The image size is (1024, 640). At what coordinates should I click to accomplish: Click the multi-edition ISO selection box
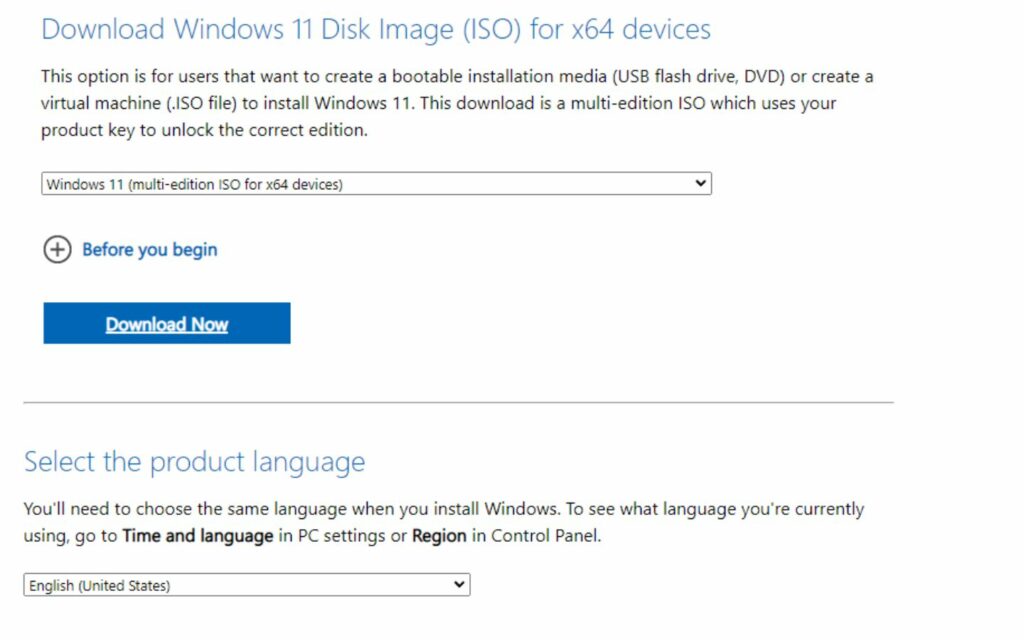(375, 183)
